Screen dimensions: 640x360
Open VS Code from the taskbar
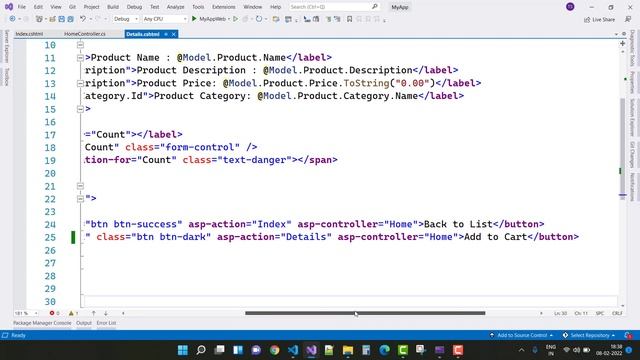pyautogui.click(x=293, y=350)
